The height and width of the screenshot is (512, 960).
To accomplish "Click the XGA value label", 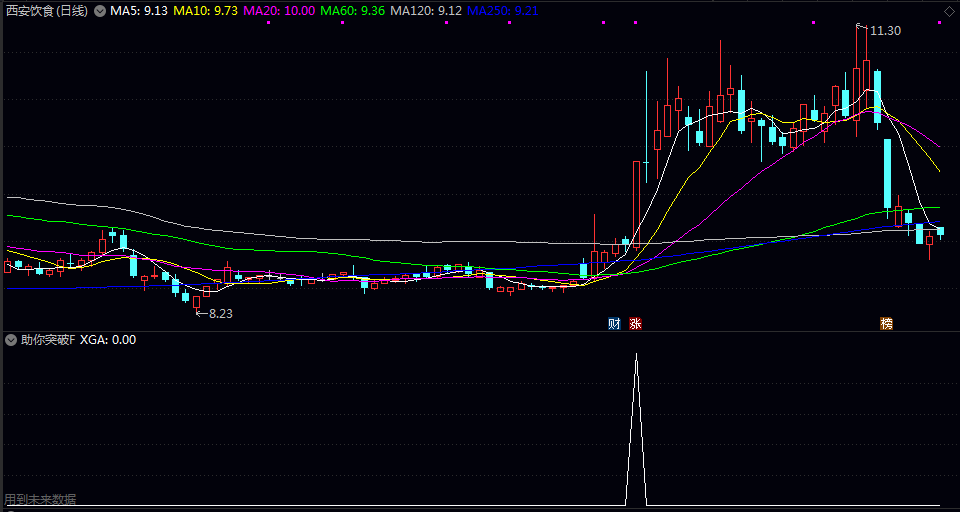I will pyautogui.click(x=108, y=340).
